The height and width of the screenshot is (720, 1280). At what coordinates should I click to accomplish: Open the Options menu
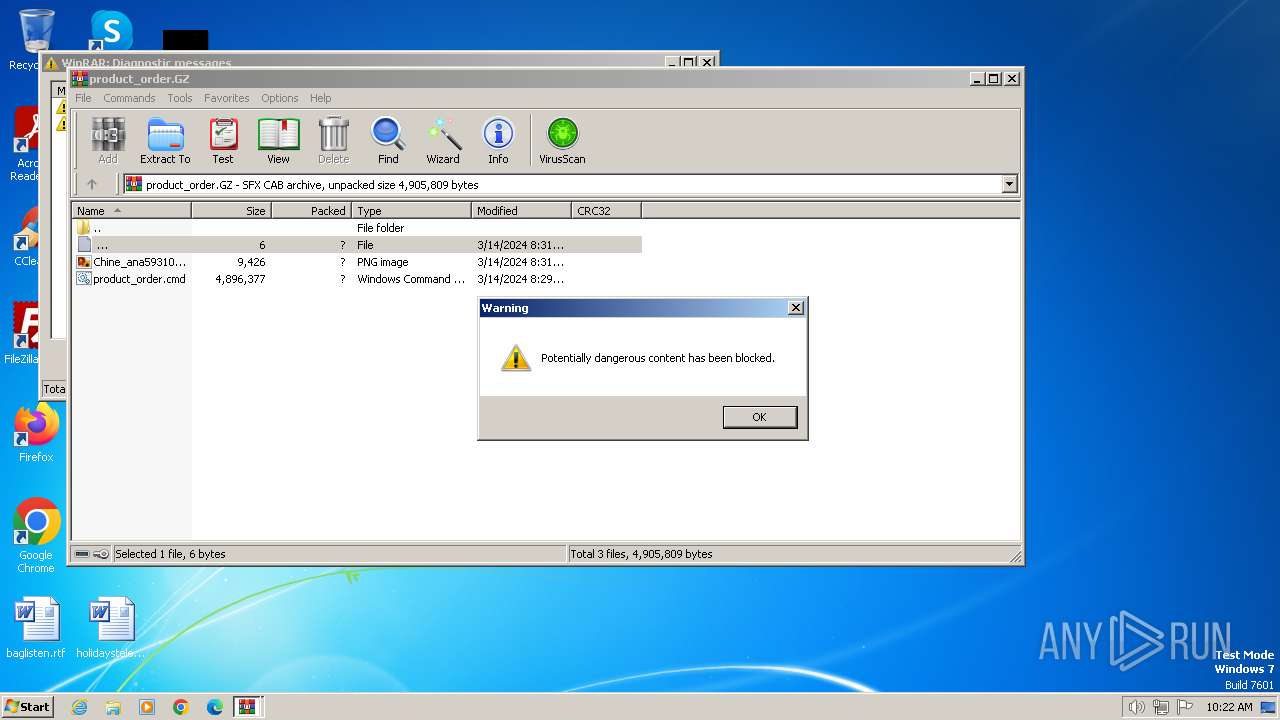coord(280,98)
